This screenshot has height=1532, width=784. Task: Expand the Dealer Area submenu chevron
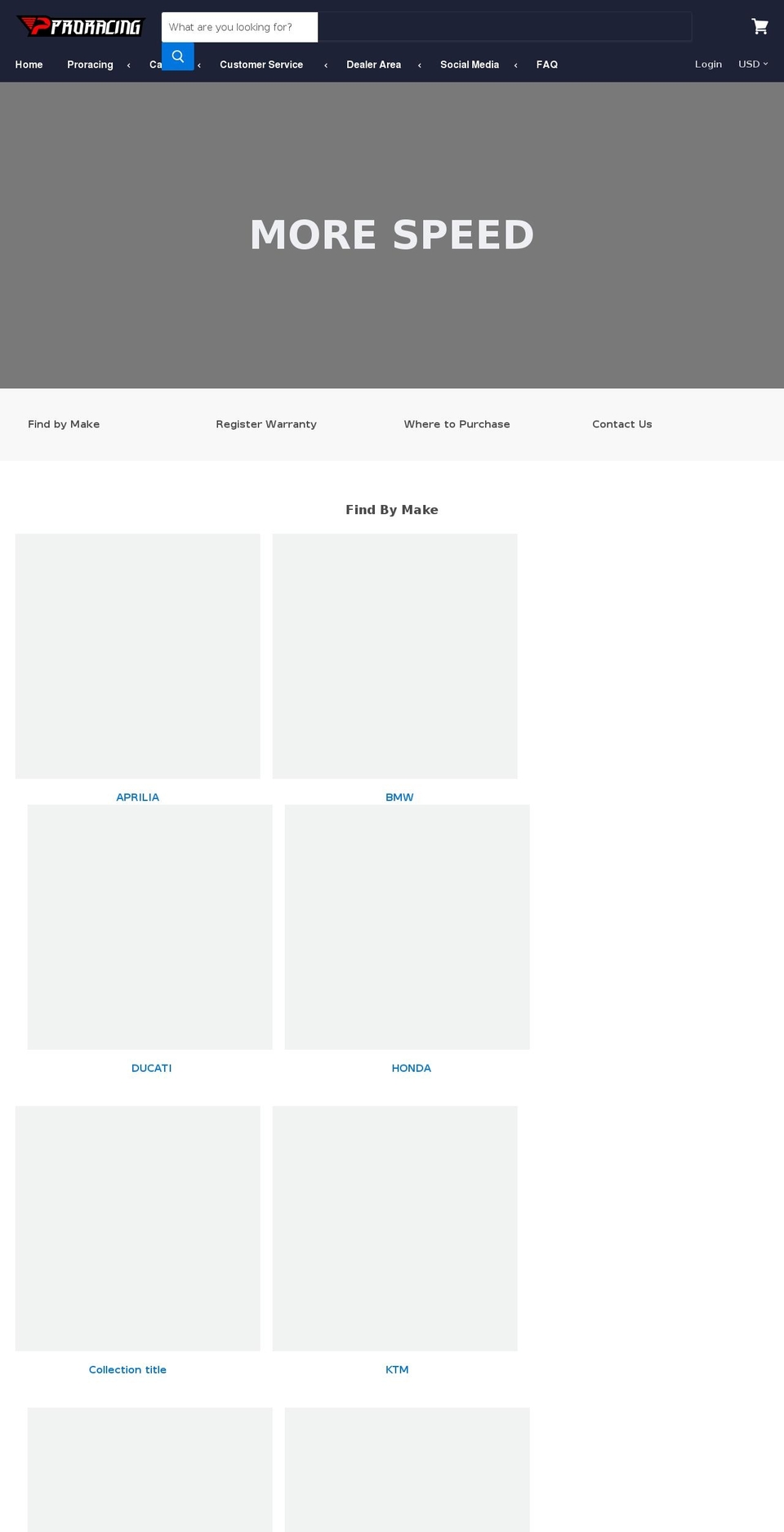pos(420,65)
